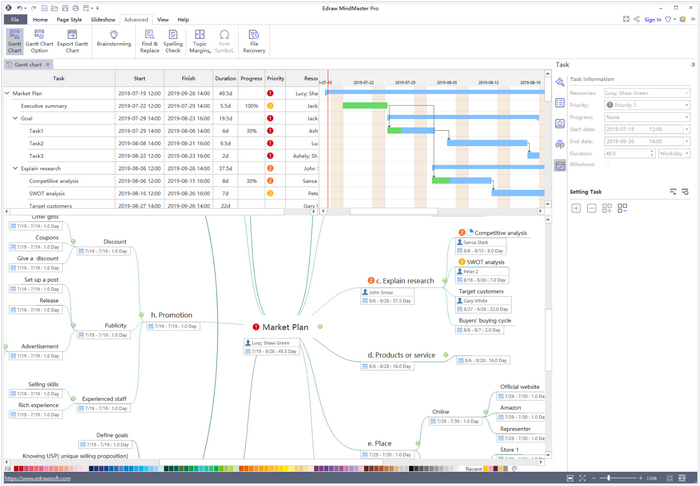700x486 pixels.
Task: Select the Task panel calendar-check icon
Action: pyautogui.click(x=560, y=166)
